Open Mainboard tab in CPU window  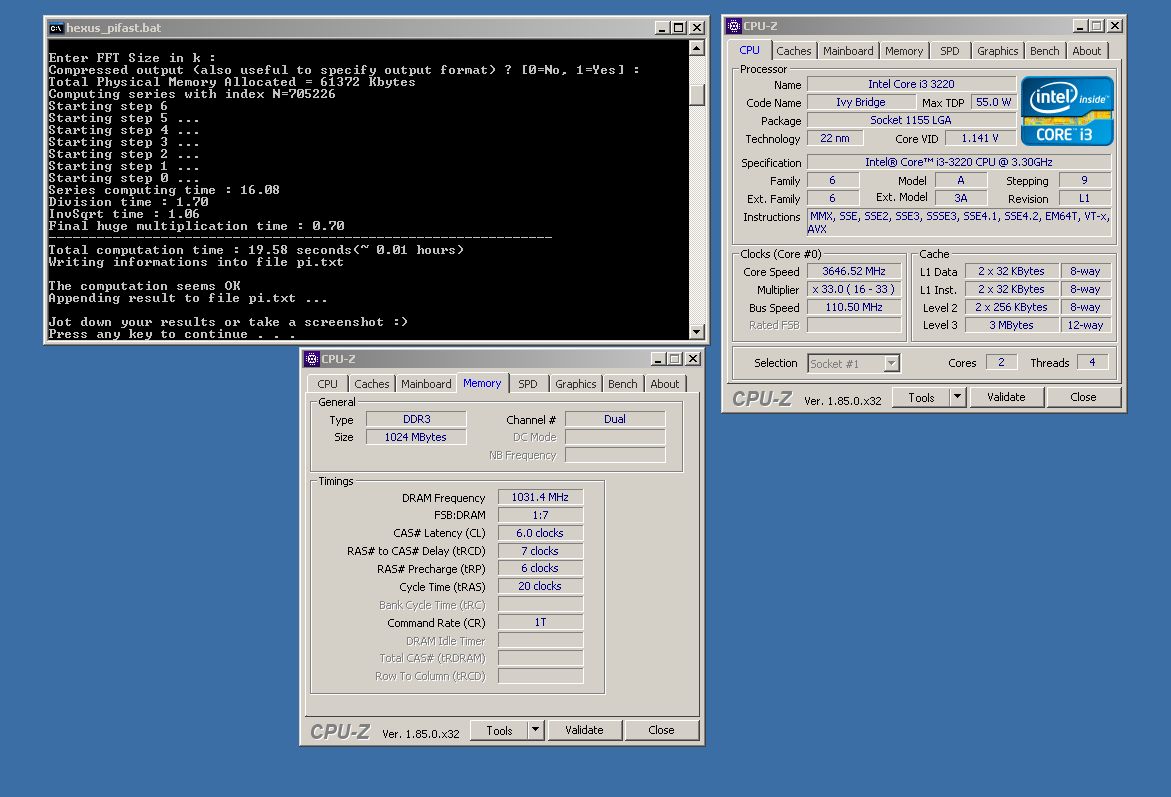coord(848,51)
